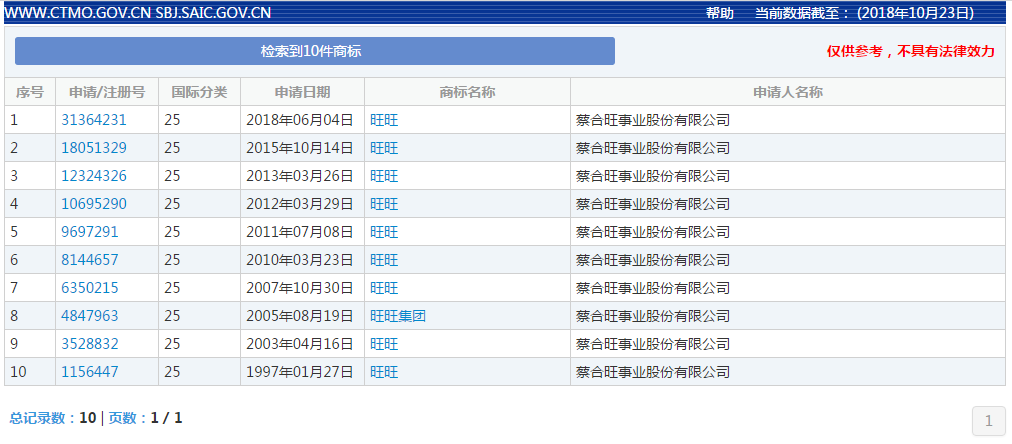Open registration number 4847963
The height and width of the screenshot is (444, 1012).
coord(90,316)
